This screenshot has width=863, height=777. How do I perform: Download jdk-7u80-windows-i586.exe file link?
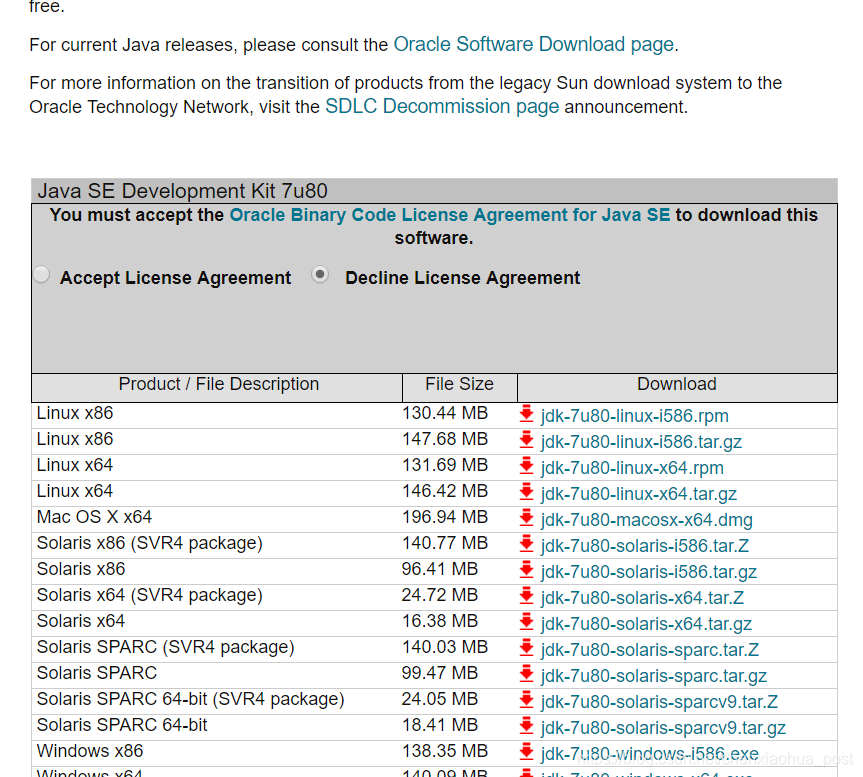click(650, 753)
